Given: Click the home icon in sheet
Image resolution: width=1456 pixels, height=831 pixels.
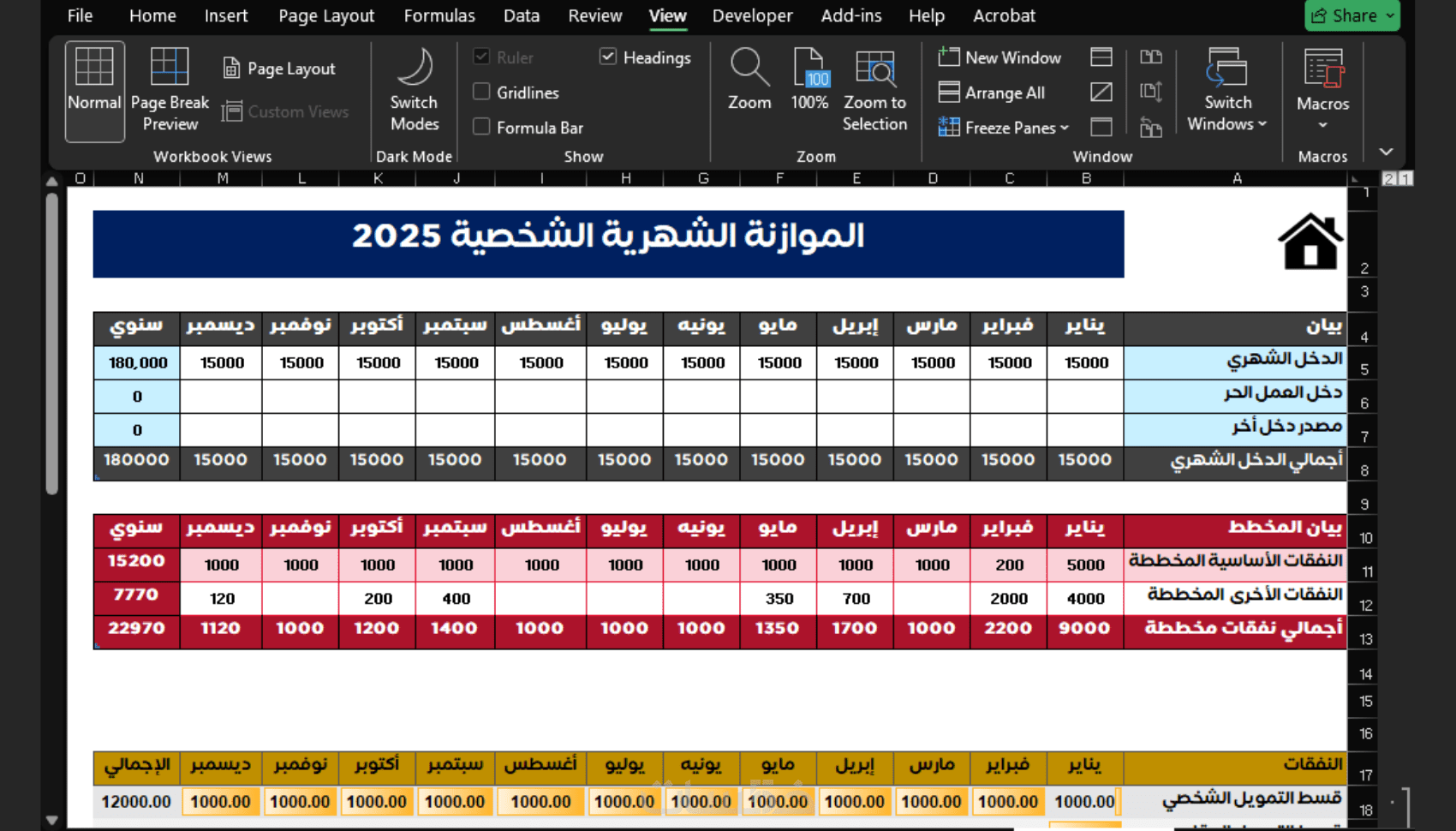Looking at the screenshot, I should point(1310,242).
